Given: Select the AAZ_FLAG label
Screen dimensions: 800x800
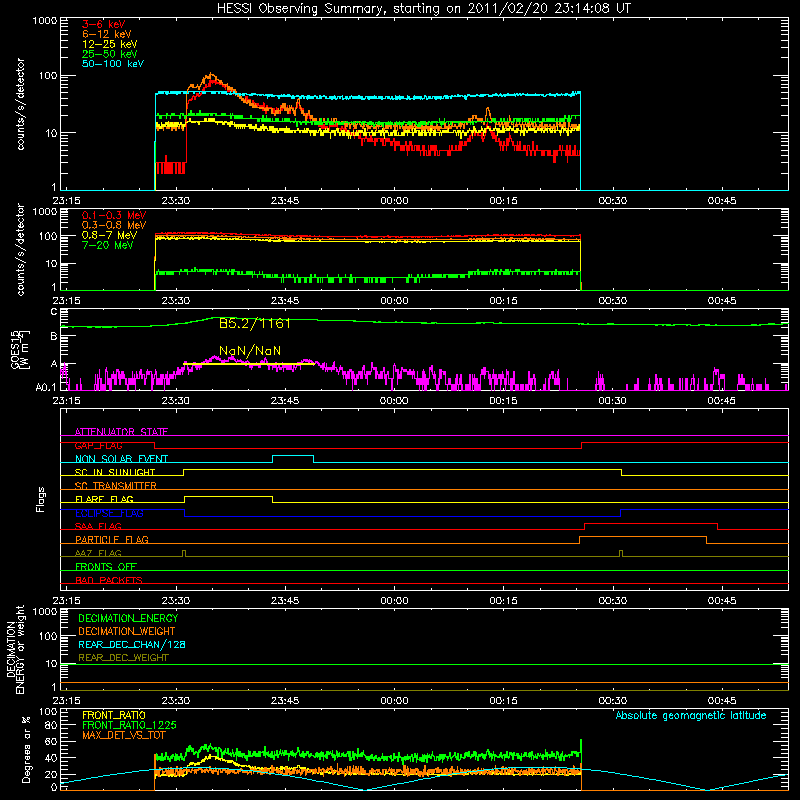Looking at the screenshot, I should tap(98, 553).
